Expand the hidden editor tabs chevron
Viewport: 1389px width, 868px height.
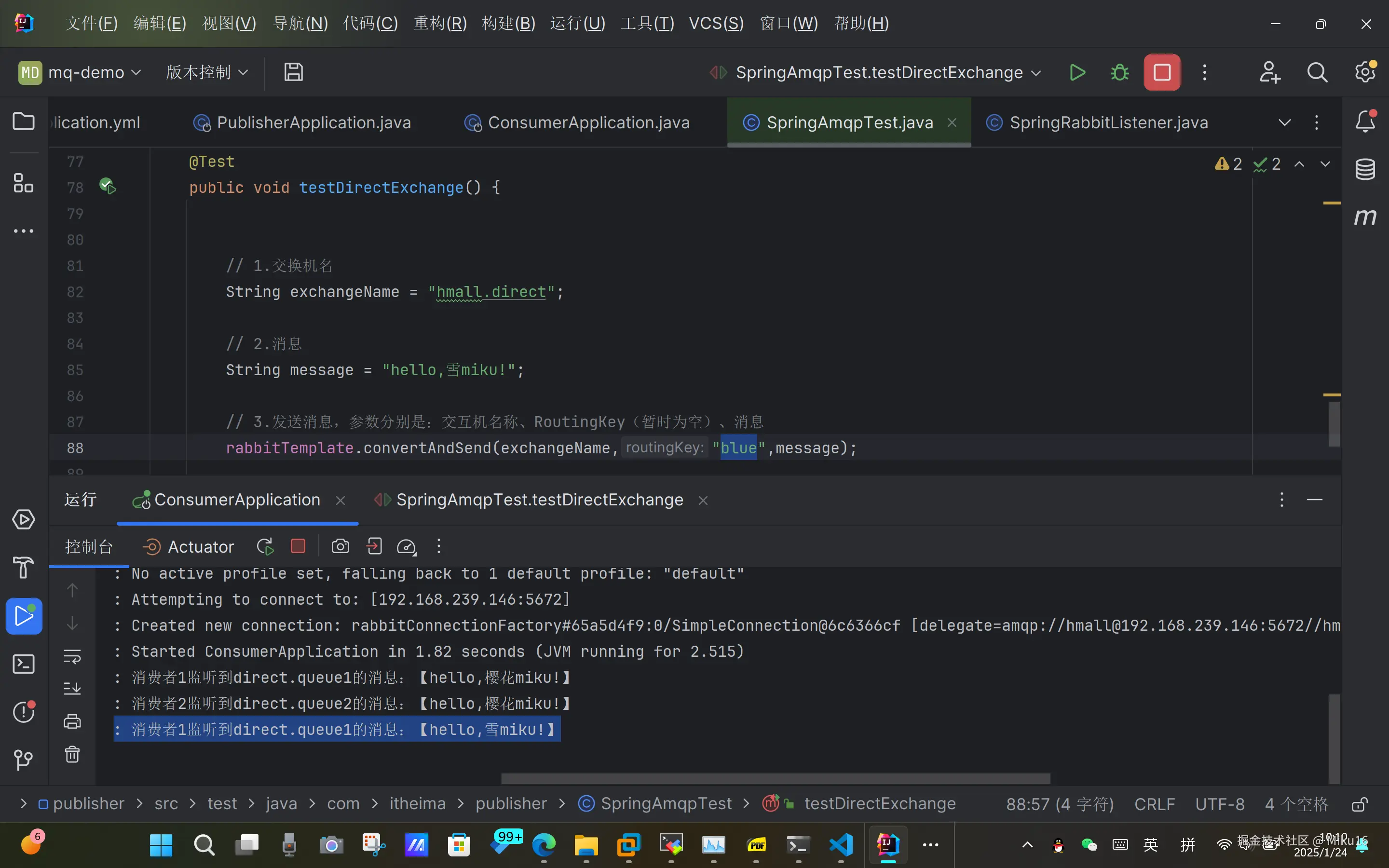click(x=1284, y=122)
